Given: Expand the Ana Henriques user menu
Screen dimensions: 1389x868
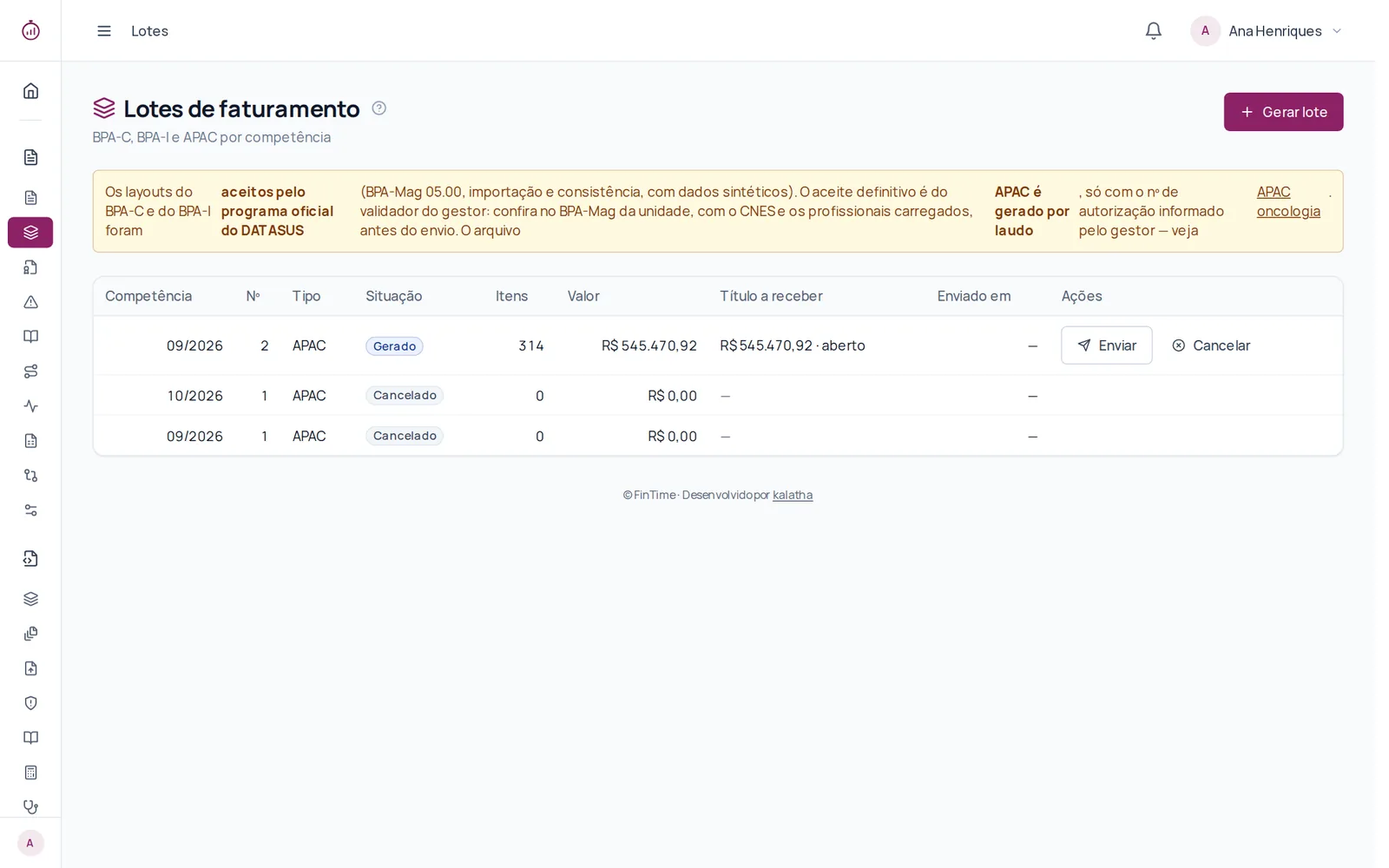Looking at the screenshot, I should point(1267,31).
